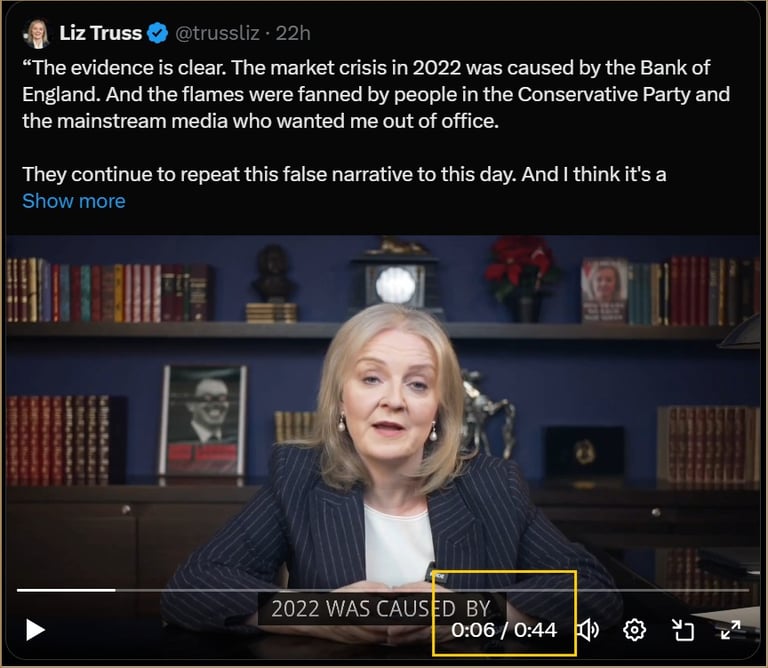
Task: Click the picture-in-picture icon beside the gear
Action: [x=682, y=630]
